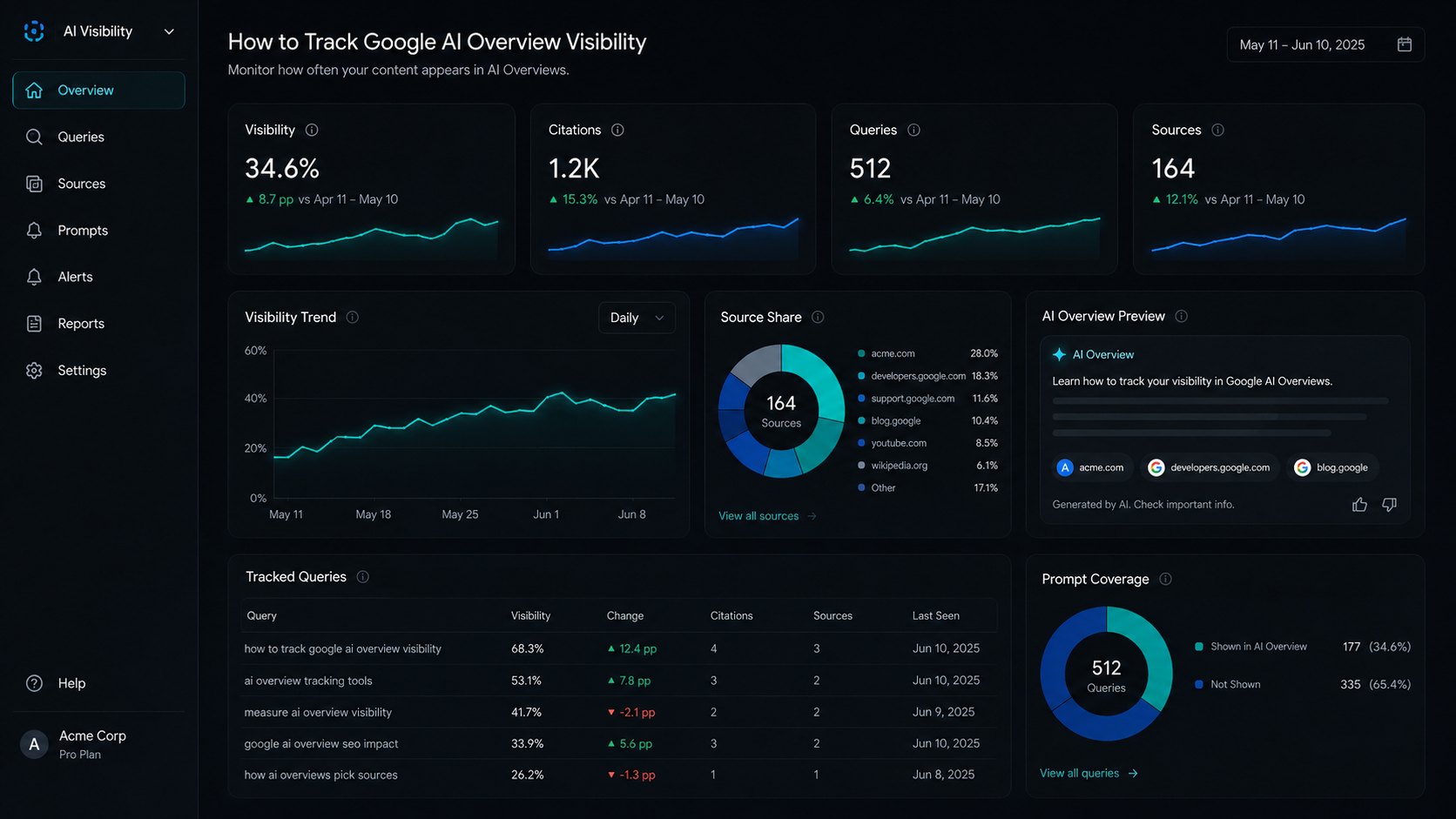This screenshot has width=1456, height=819.
Task: Click the Alerts sidebar bell icon
Action: pos(34,277)
